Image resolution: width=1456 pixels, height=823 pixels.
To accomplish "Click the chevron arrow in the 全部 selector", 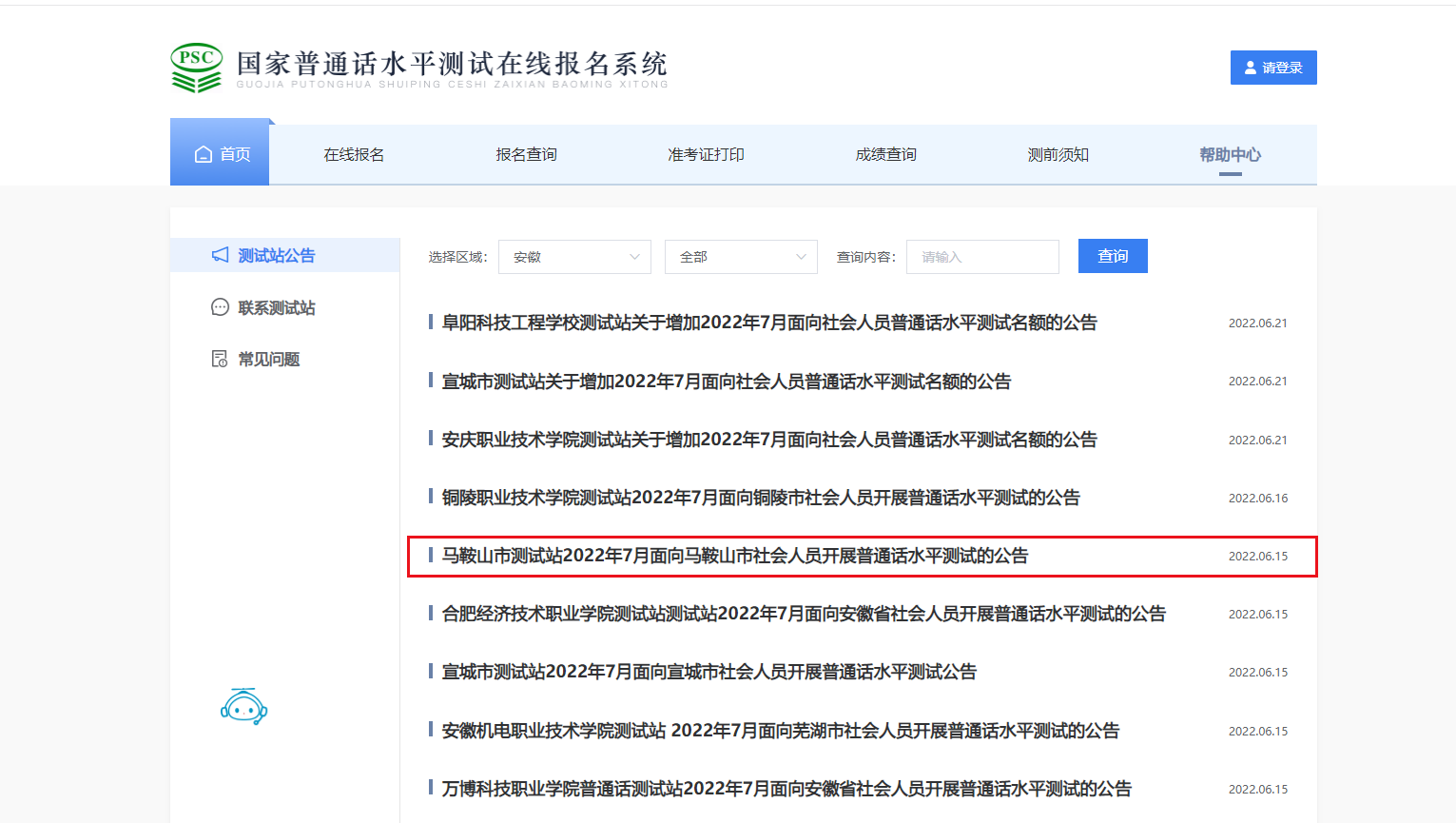I will [x=801, y=257].
